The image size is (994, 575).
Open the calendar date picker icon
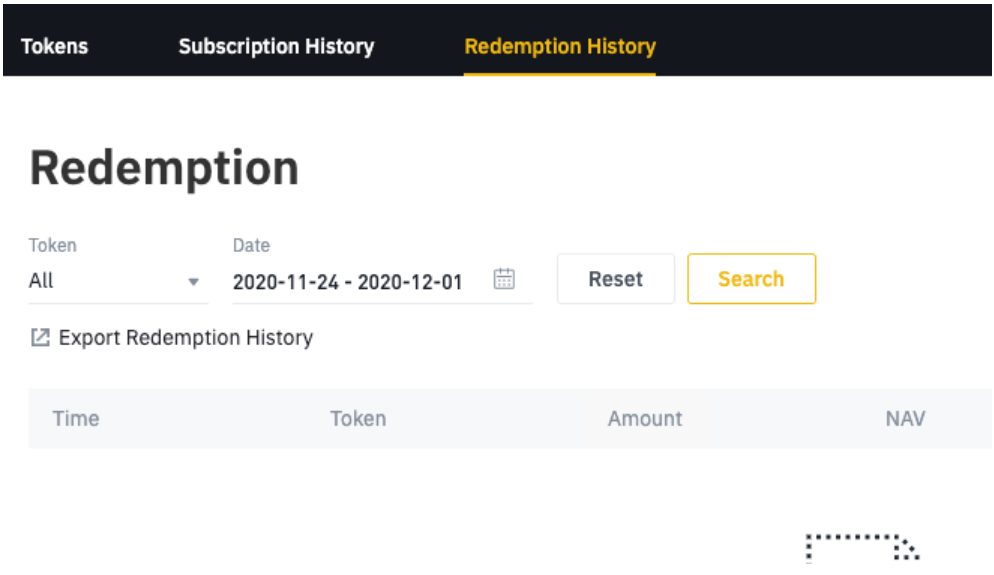pos(504,279)
